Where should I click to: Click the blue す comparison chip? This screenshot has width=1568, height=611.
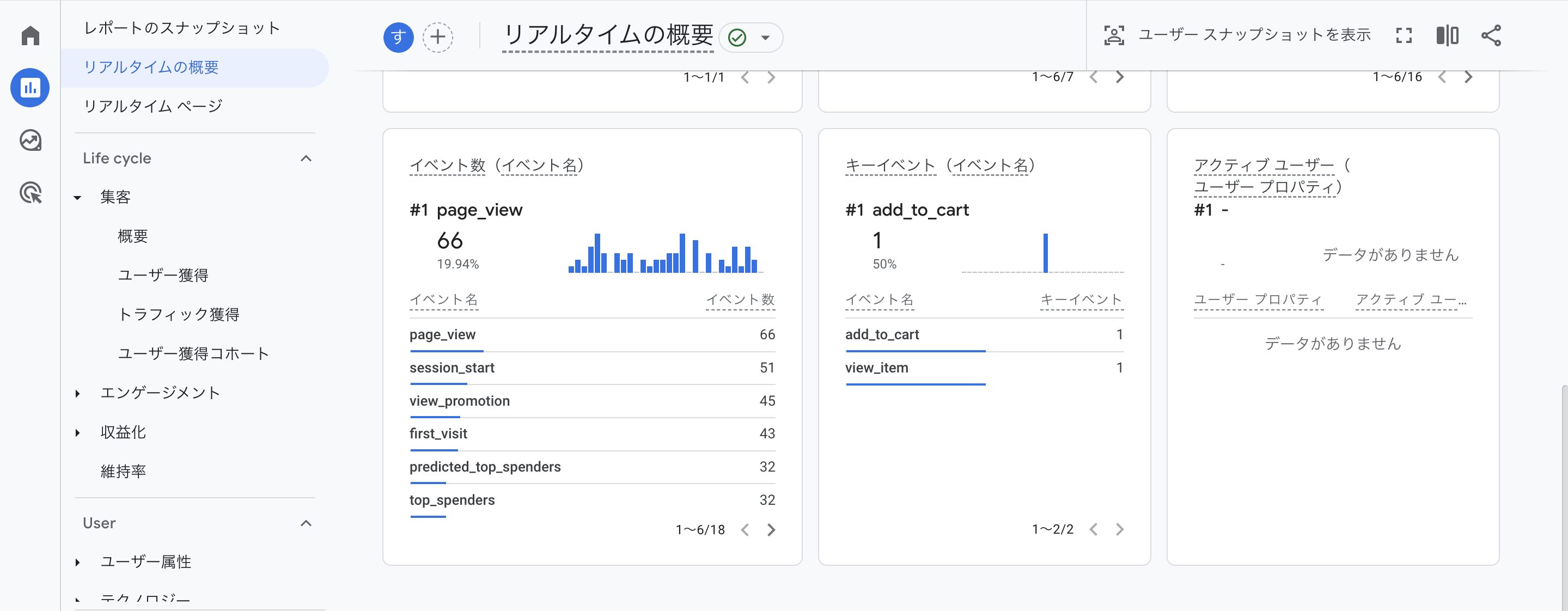pos(398,37)
